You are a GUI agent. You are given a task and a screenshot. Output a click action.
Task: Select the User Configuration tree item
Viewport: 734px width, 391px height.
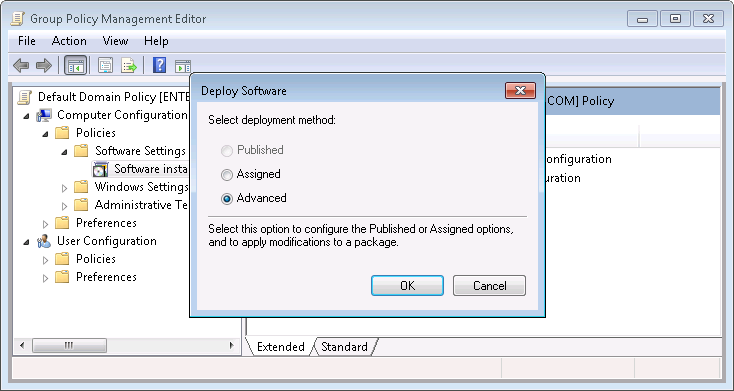tap(107, 241)
